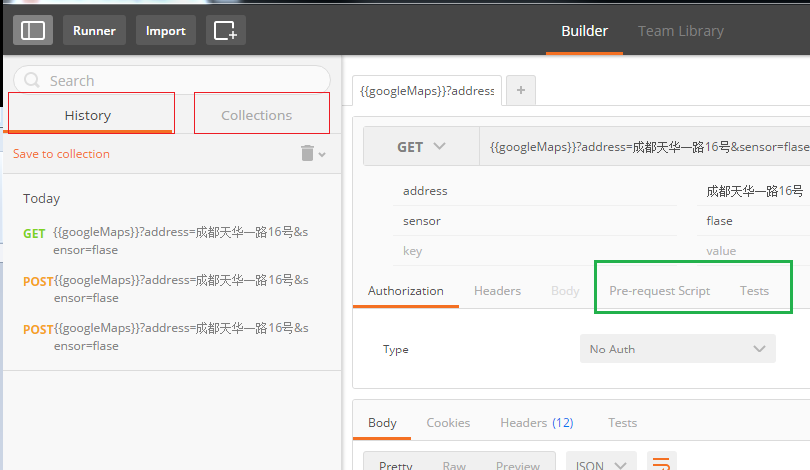This screenshot has width=810, height=470.
Task: Open the request Tests tab
Action: tap(754, 291)
